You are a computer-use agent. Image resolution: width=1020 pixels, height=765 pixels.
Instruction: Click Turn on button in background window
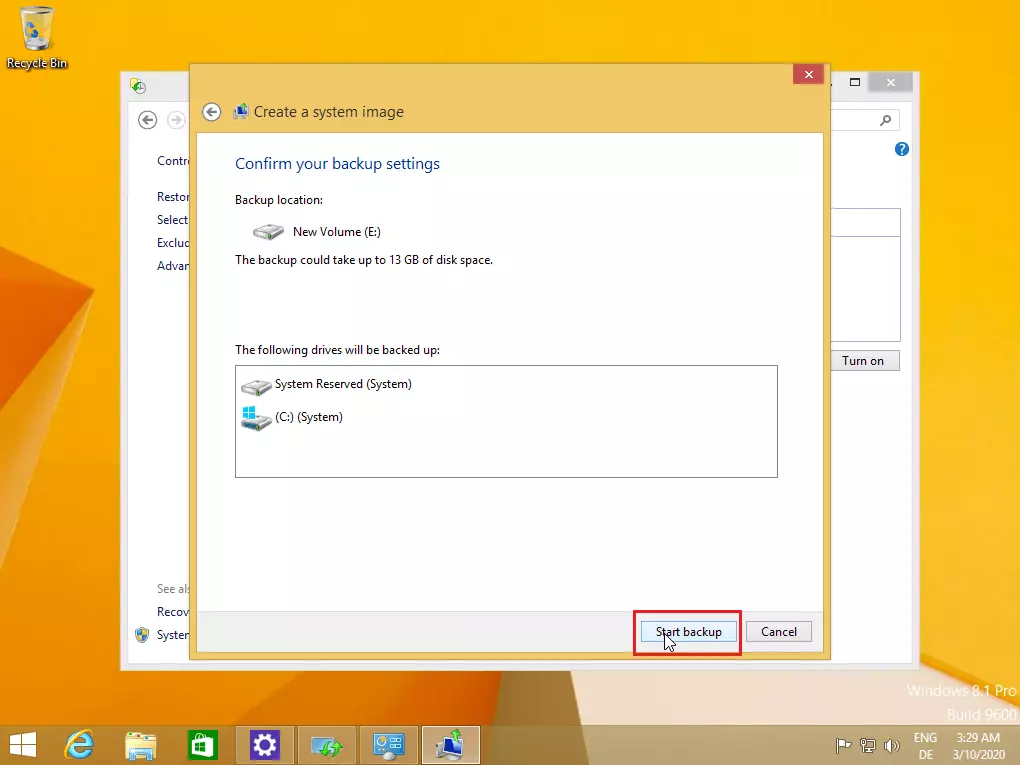[x=865, y=361]
